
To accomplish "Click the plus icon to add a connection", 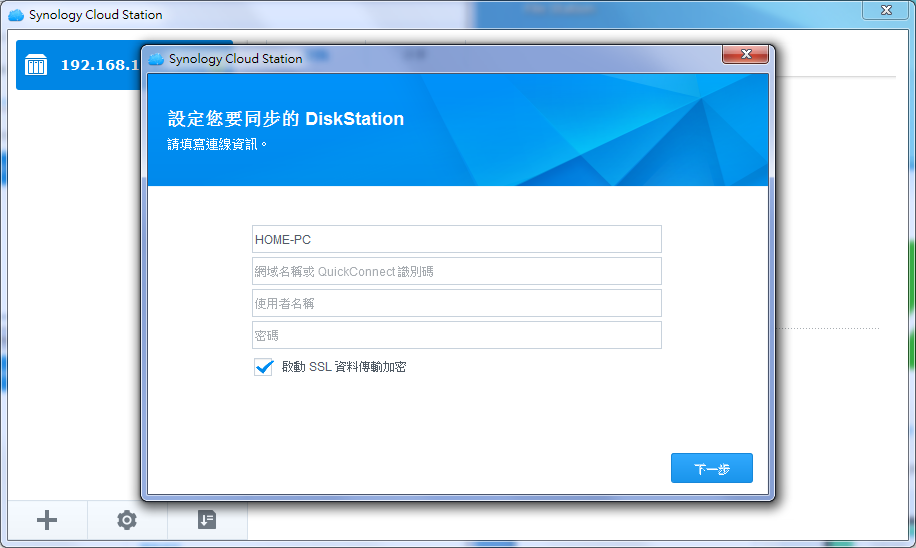I will tap(47, 520).
